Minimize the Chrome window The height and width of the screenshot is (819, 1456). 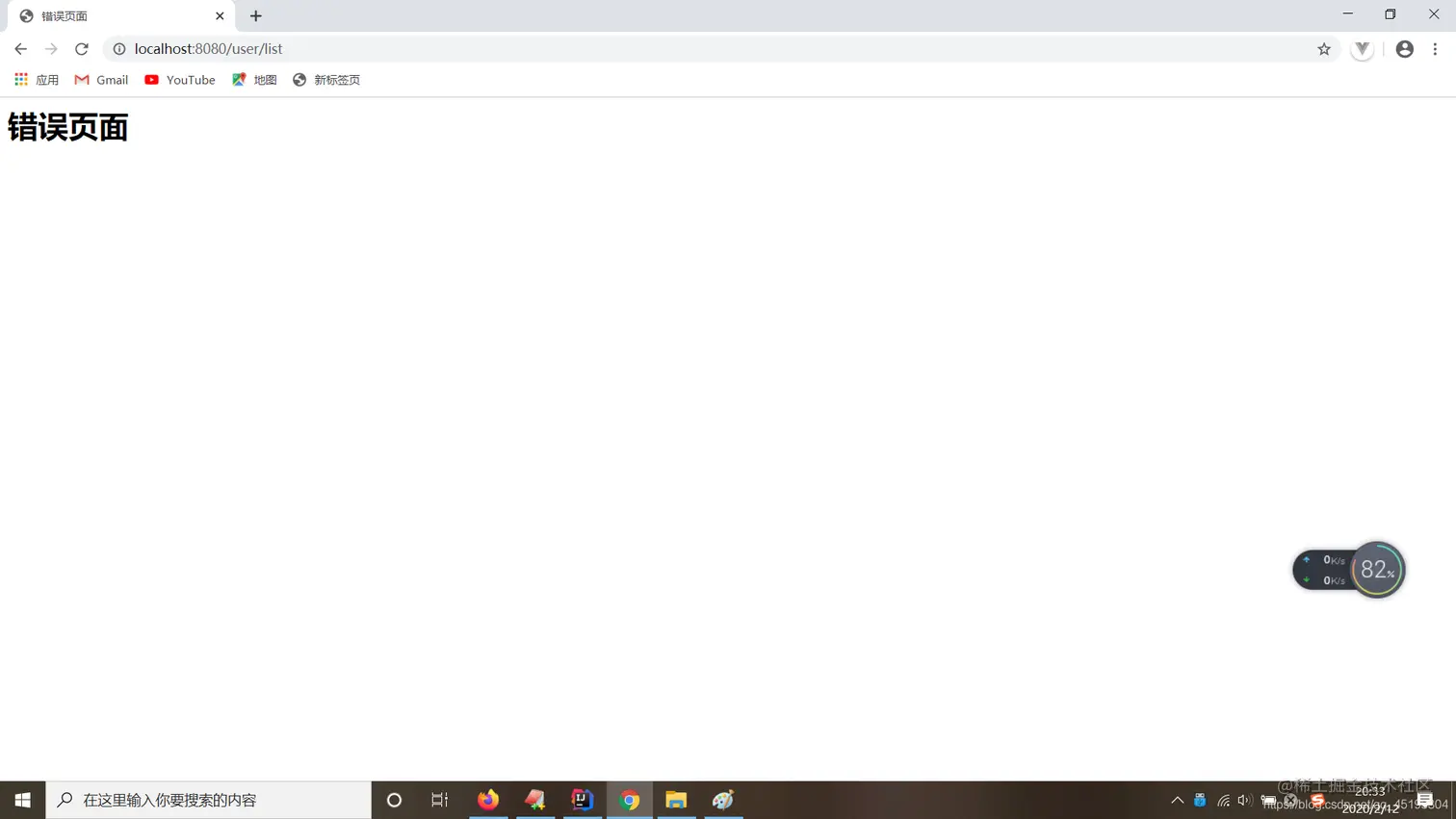click(1348, 14)
